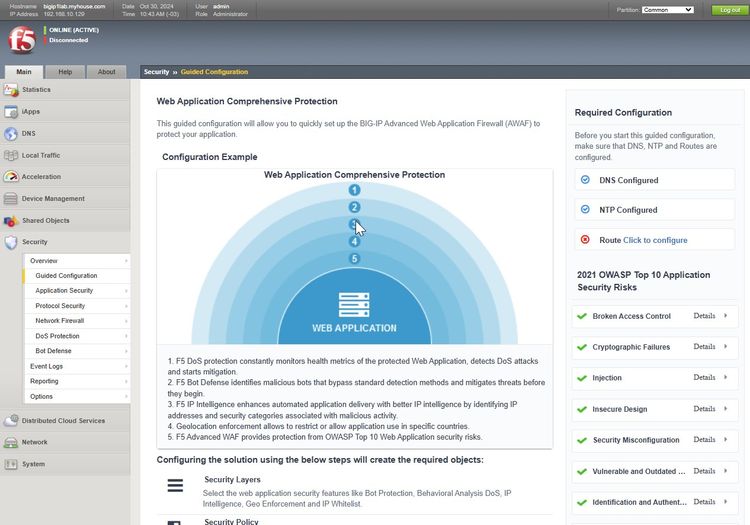Image resolution: width=750 pixels, height=525 pixels.
Task: Click the Disconnected status text
Action: (x=68, y=40)
